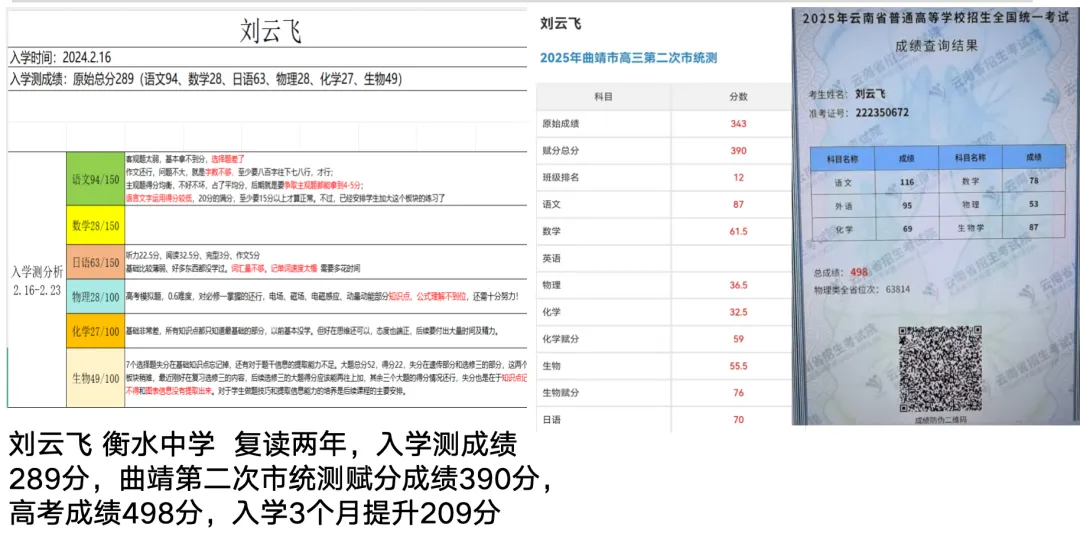Viewport: 1080px width, 540px height.
Task: Click the empty comment cell beside 数学28/150
Action: point(325,225)
